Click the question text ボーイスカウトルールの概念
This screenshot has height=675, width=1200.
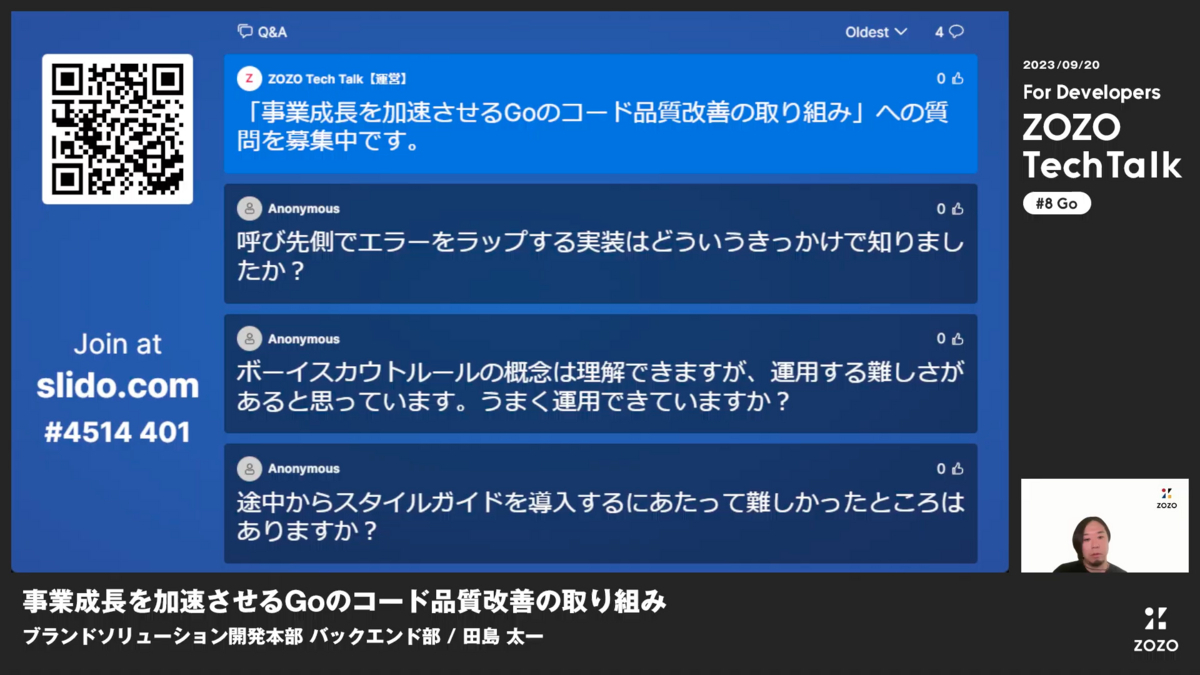point(600,387)
